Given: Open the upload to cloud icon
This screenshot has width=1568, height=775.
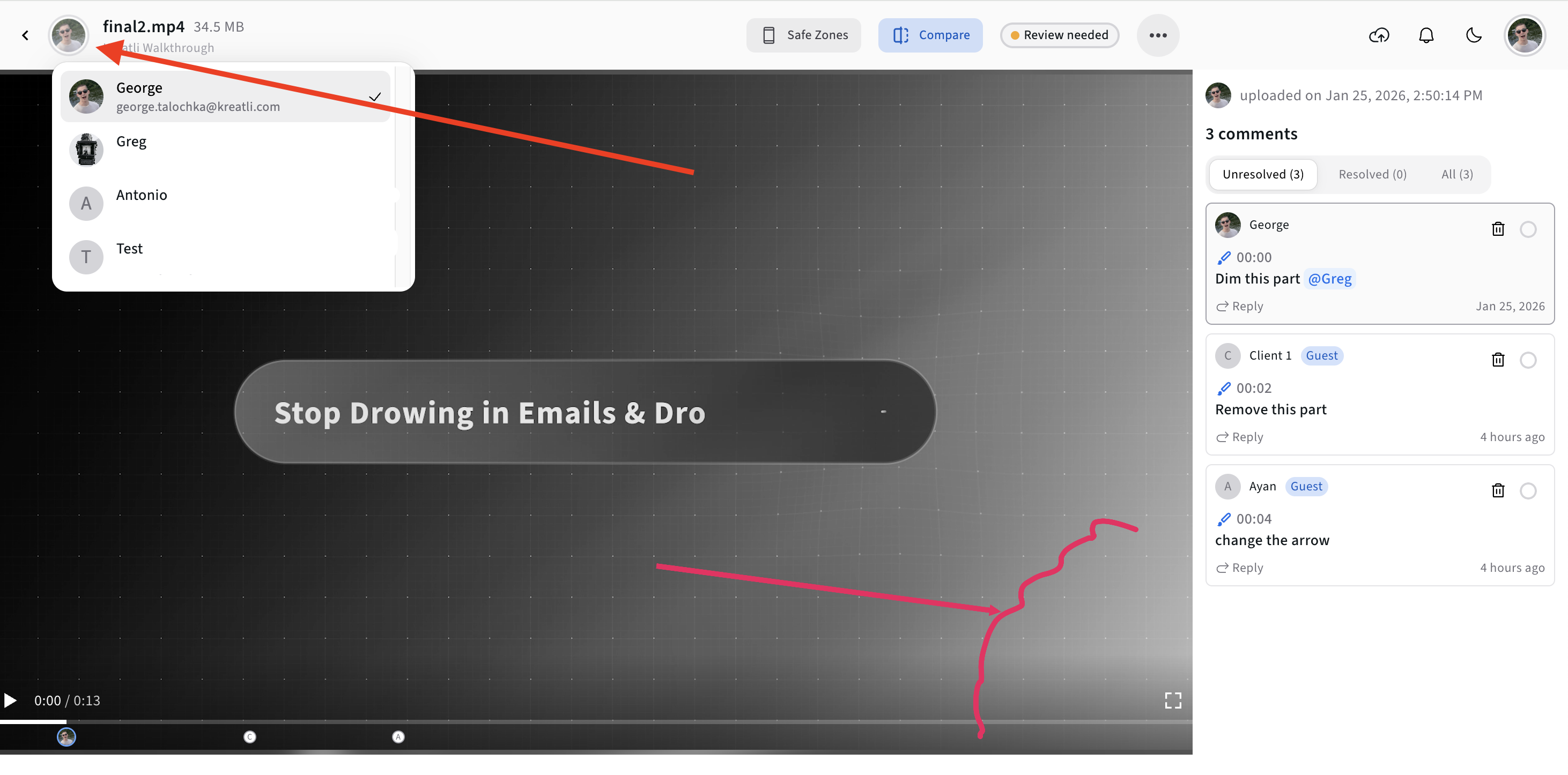Looking at the screenshot, I should click(x=1379, y=35).
